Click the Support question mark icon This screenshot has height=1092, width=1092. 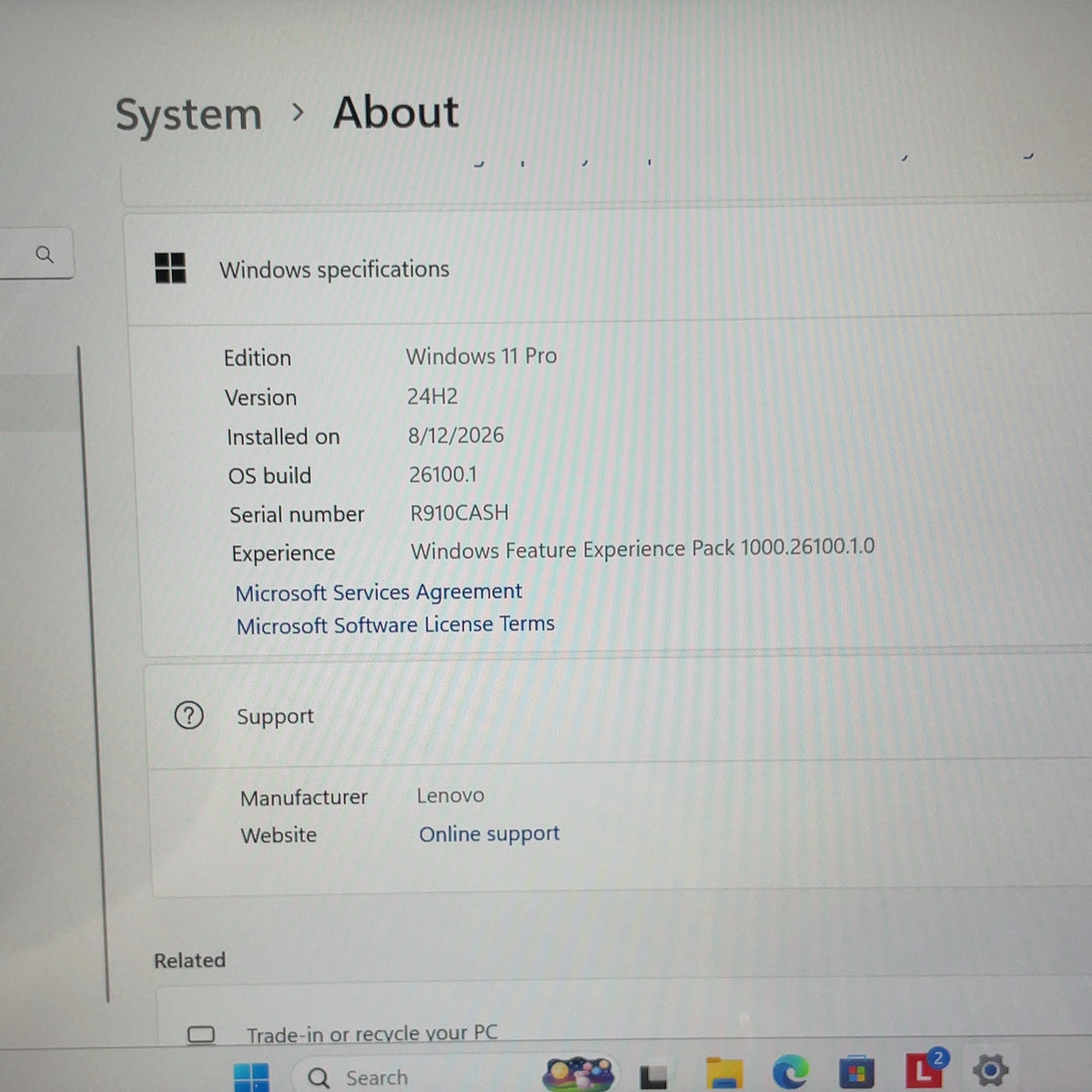tap(188, 716)
